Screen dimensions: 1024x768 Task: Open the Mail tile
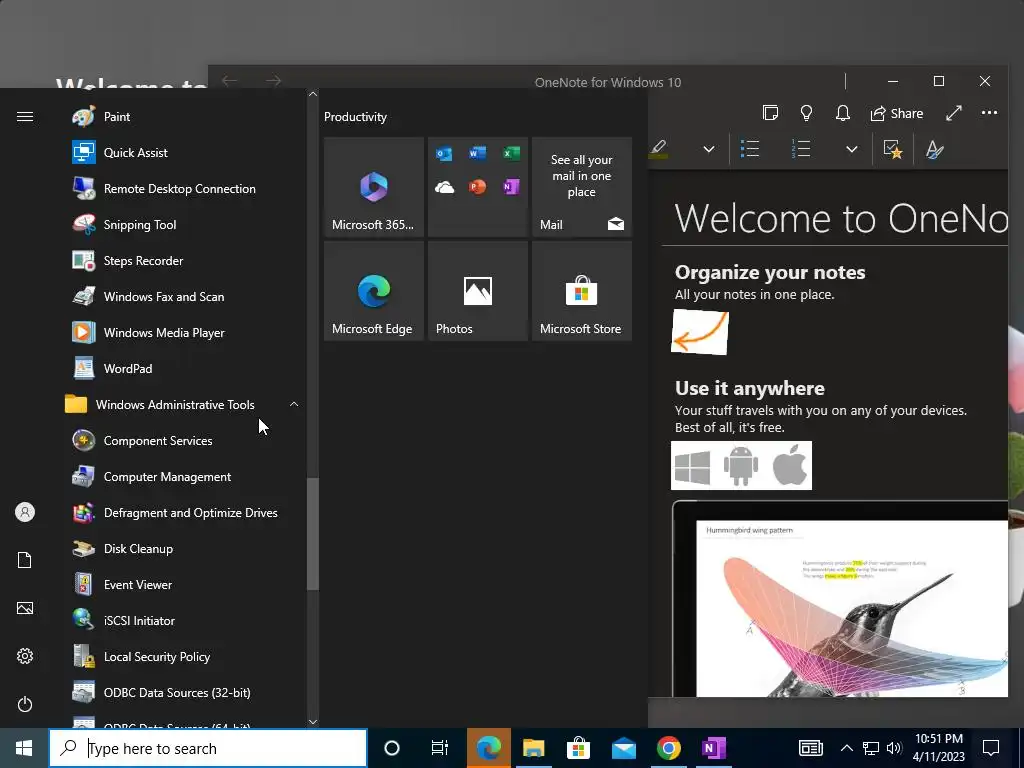[582, 187]
